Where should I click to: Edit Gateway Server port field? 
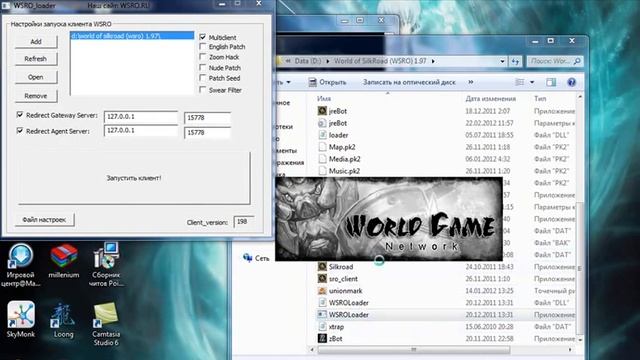point(207,118)
